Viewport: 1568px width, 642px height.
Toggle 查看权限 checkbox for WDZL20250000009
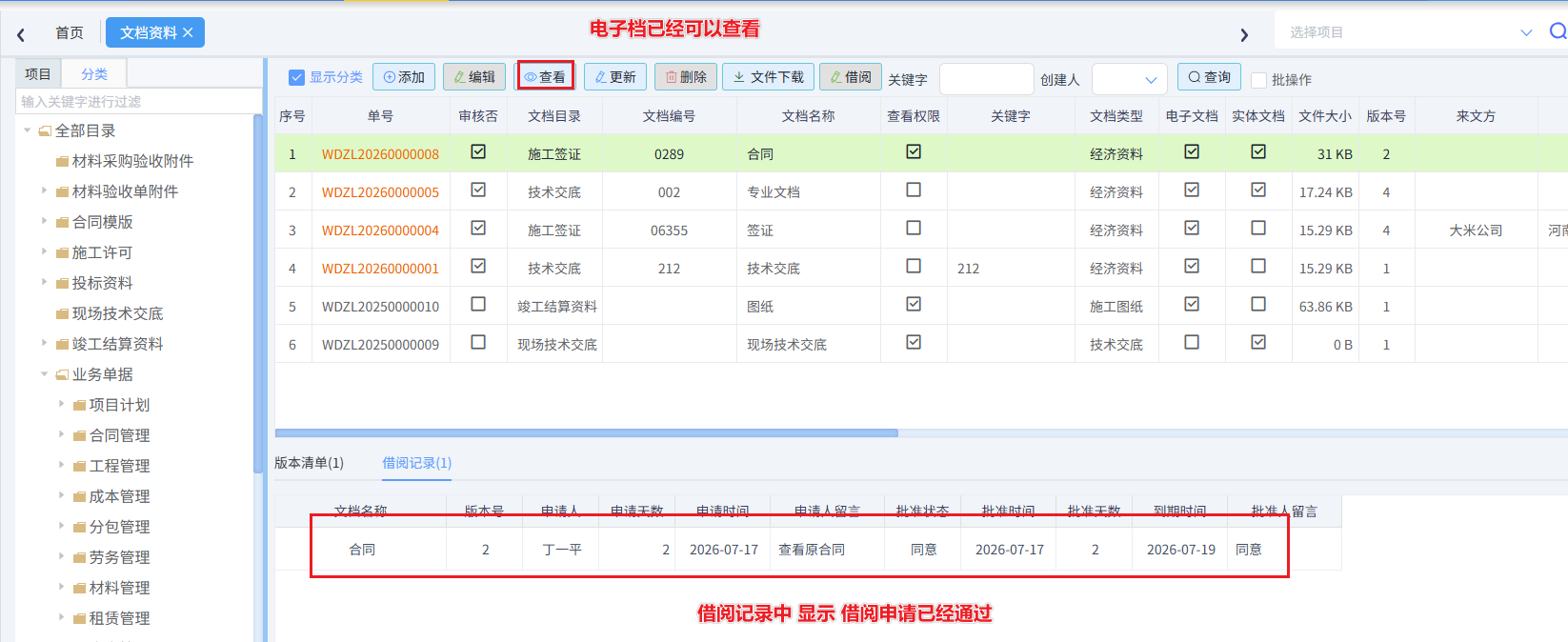pos(914,342)
